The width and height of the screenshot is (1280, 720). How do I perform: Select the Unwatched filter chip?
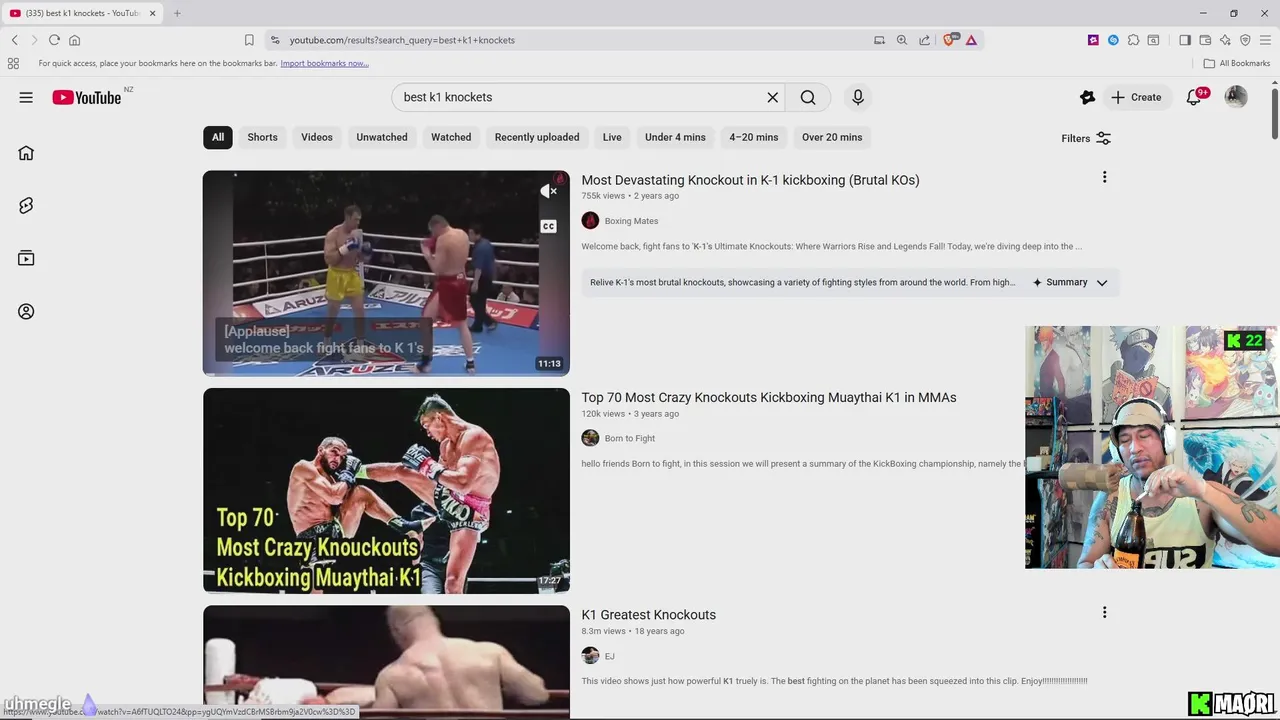coord(382,137)
